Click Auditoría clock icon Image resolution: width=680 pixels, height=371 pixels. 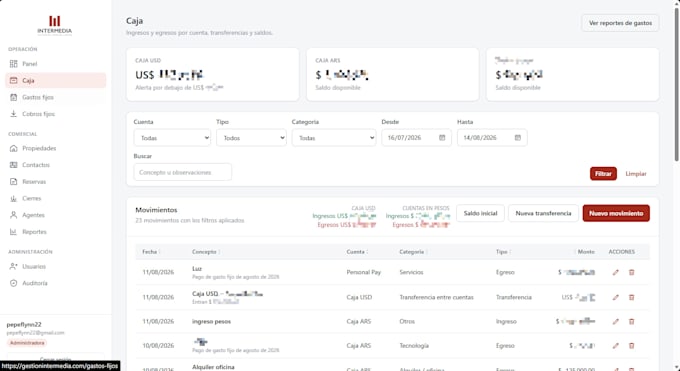pyautogui.click(x=13, y=283)
